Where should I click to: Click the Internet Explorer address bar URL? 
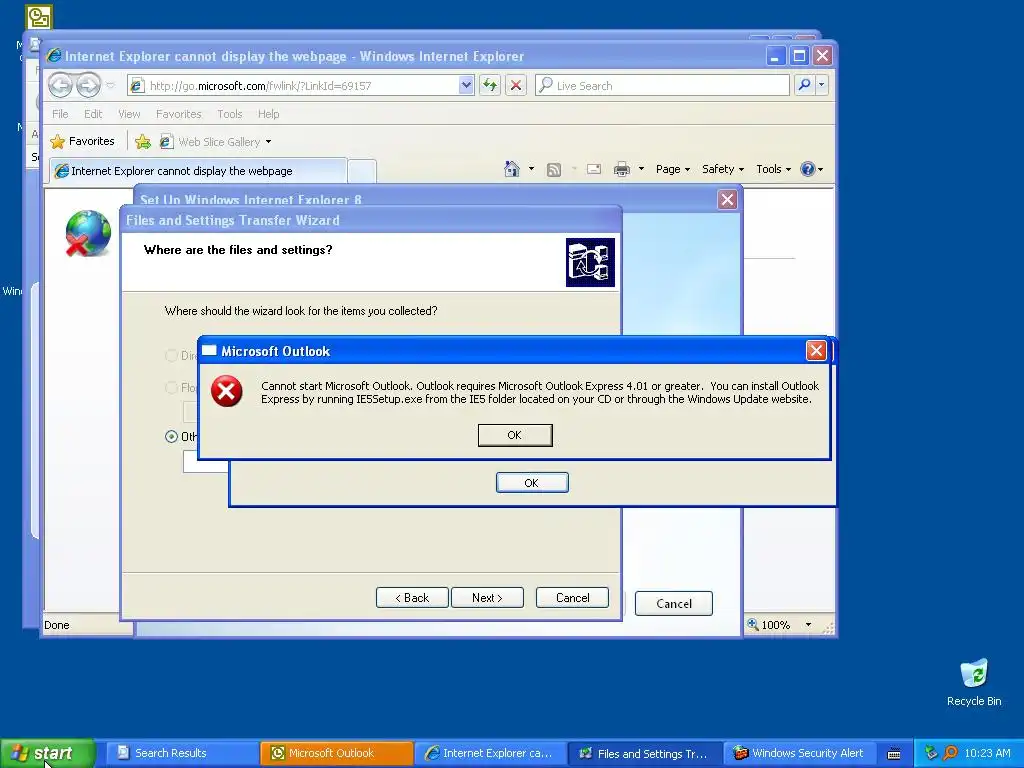pyautogui.click(x=260, y=86)
